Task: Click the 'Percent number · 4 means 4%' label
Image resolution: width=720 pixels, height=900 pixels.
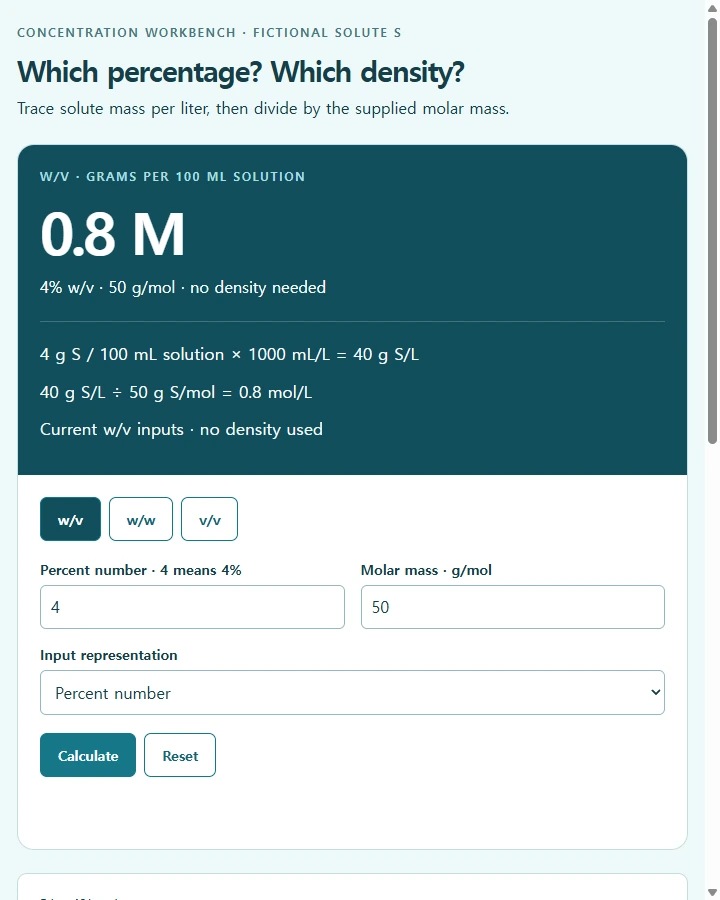Action: pyautogui.click(x=141, y=570)
